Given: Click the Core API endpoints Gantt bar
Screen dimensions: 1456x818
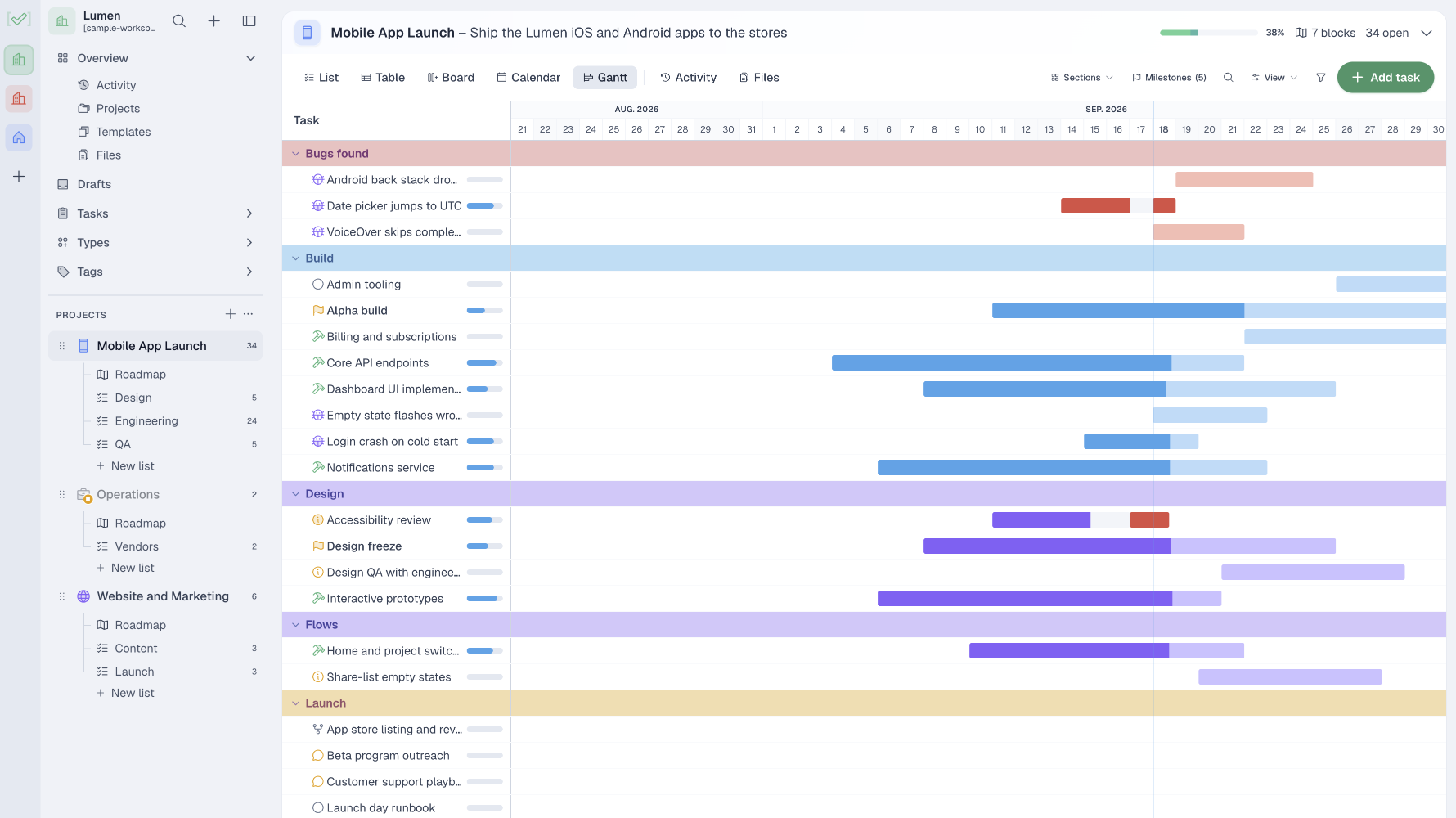Looking at the screenshot, I should pyautogui.click(x=1037, y=363).
